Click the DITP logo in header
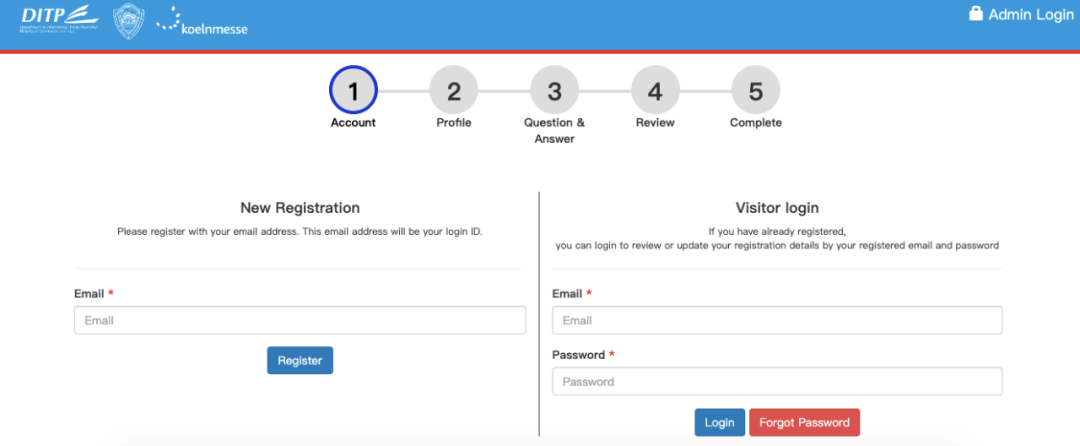The height and width of the screenshot is (446, 1080). point(60,20)
